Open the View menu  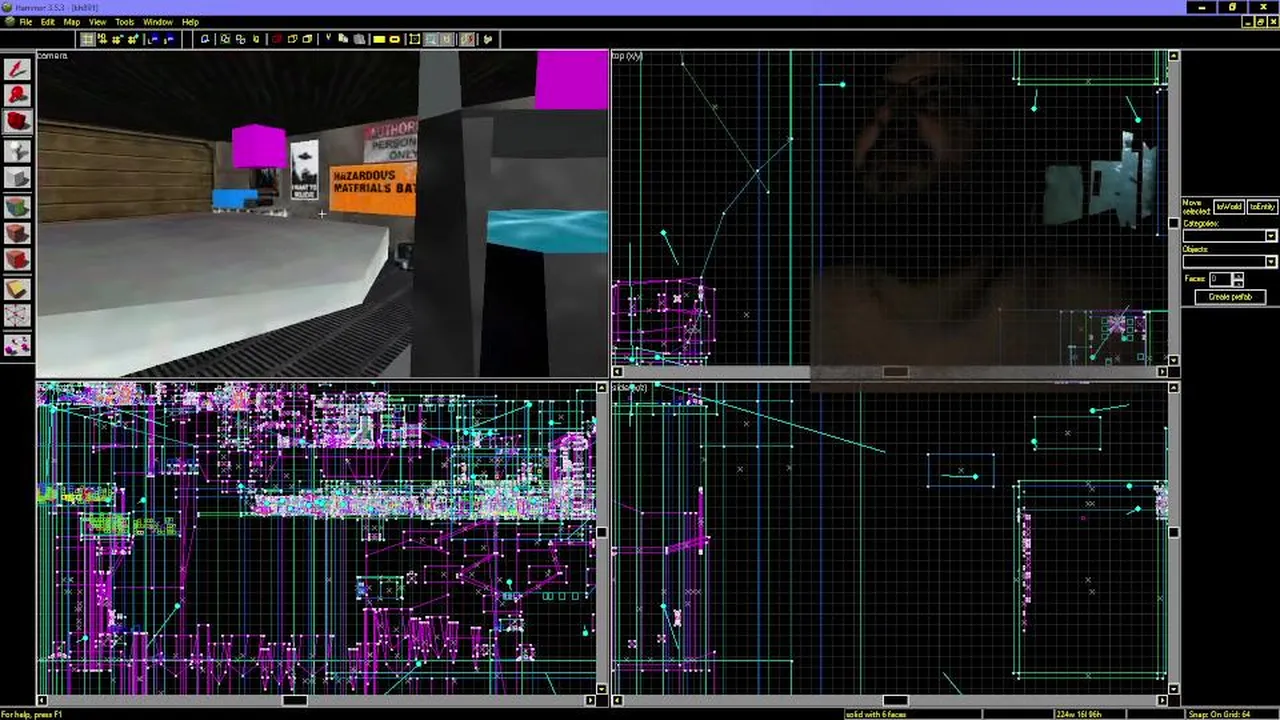tap(98, 21)
